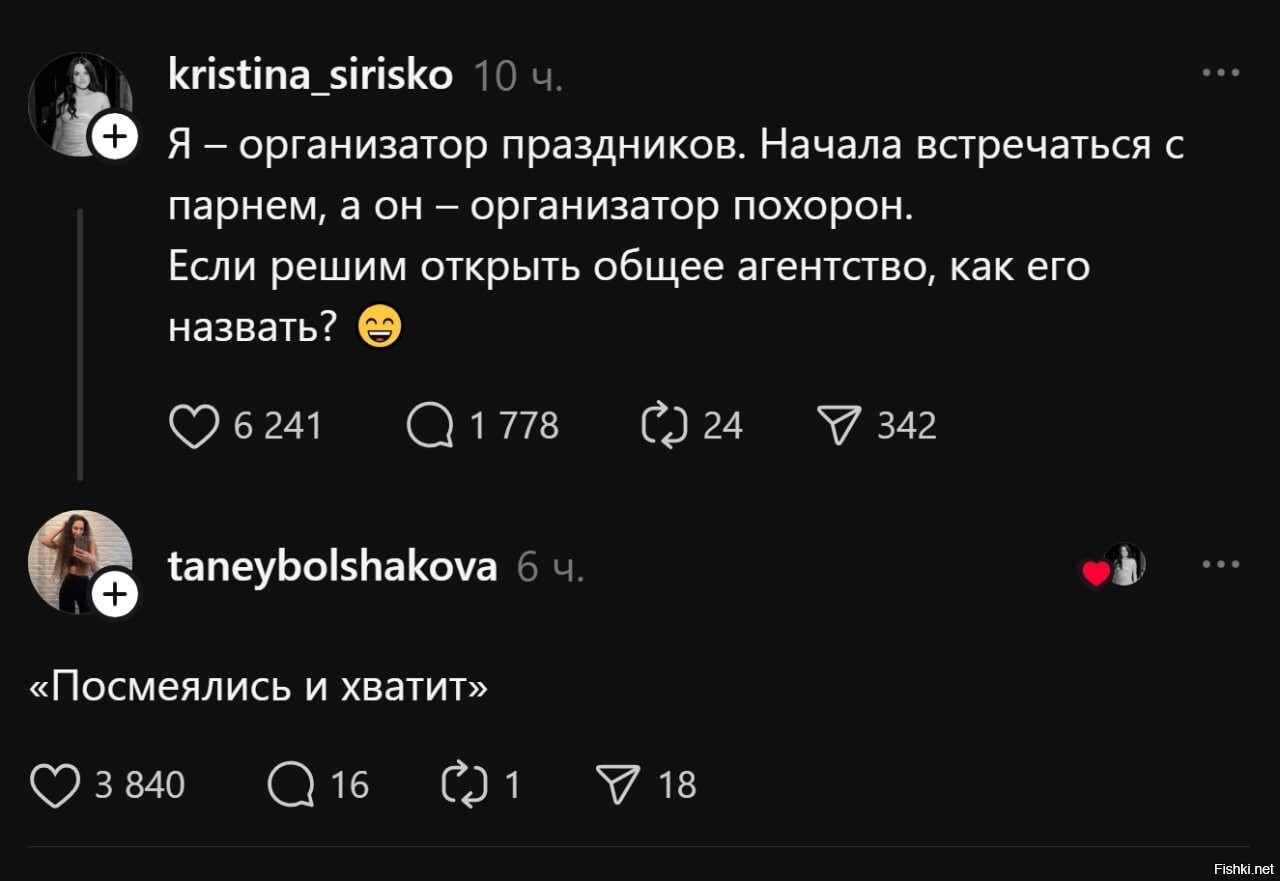Repost kristina_sirisko's post
This screenshot has width=1280, height=881.
pos(664,427)
